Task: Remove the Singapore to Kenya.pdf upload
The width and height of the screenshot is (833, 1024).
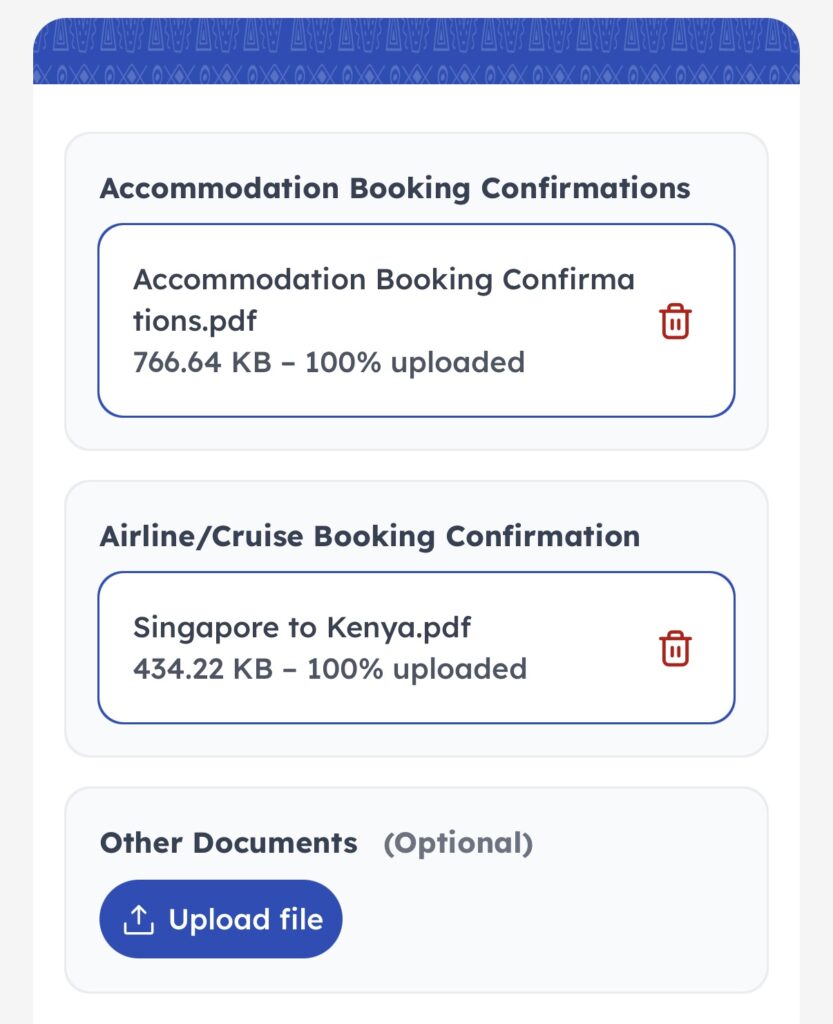Action: coord(675,648)
